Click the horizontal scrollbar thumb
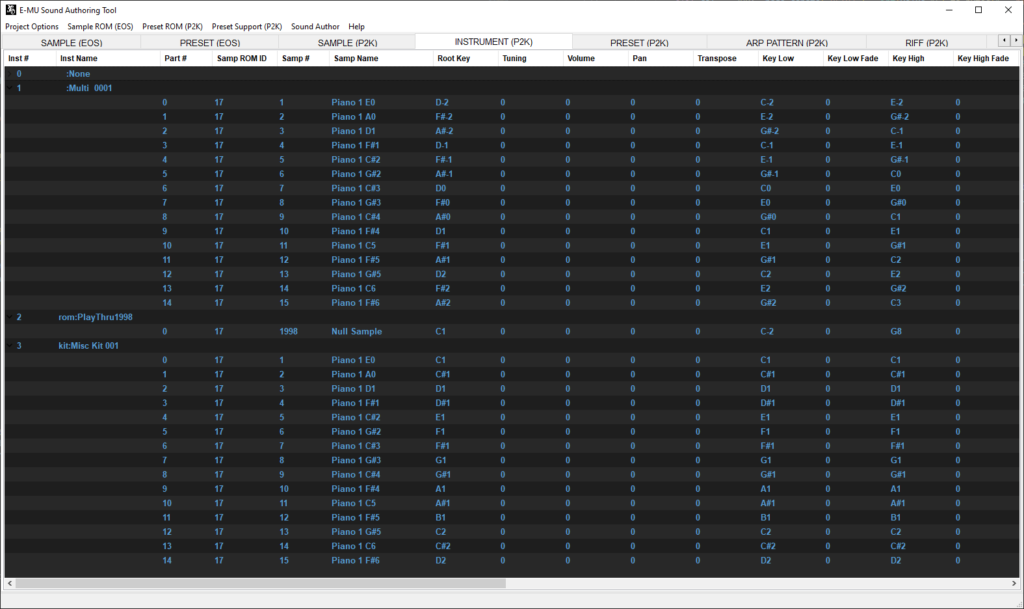The width and height of the screenshot is (1024, 609). pos(261,584)
